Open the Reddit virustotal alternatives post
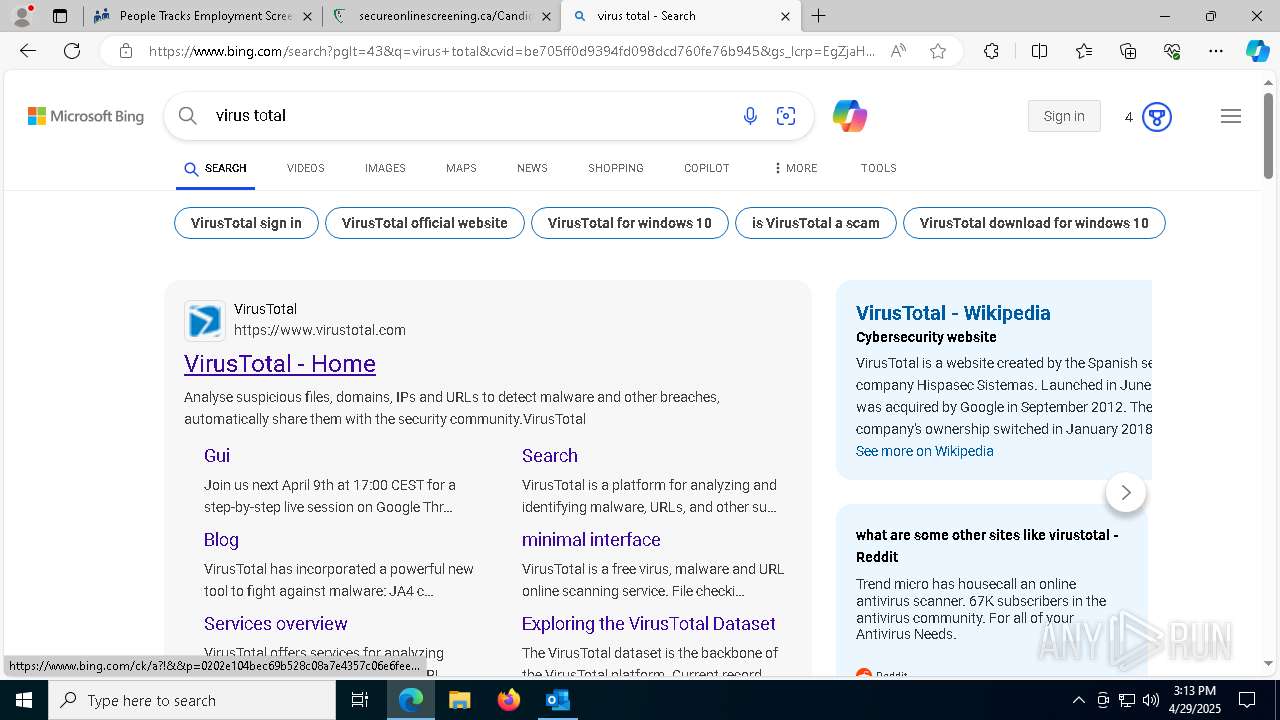1280x720 pixels. click(x=987, y=546)
